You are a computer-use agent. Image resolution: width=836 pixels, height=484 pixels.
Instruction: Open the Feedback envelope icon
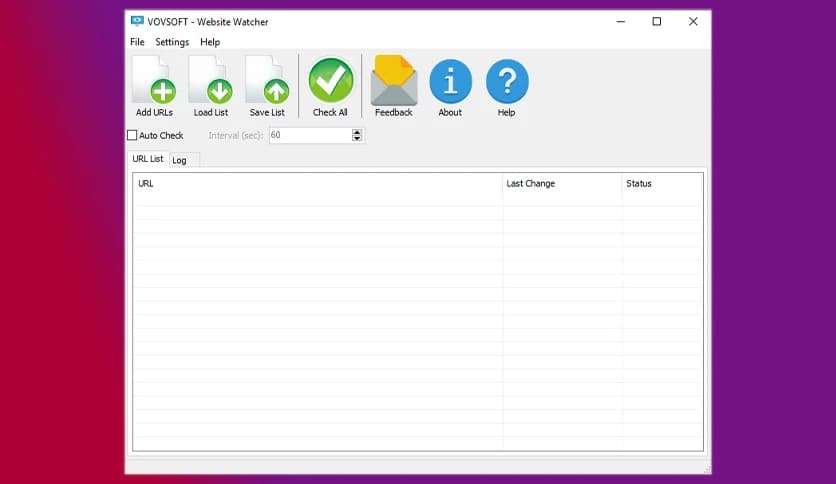[393, 86]
